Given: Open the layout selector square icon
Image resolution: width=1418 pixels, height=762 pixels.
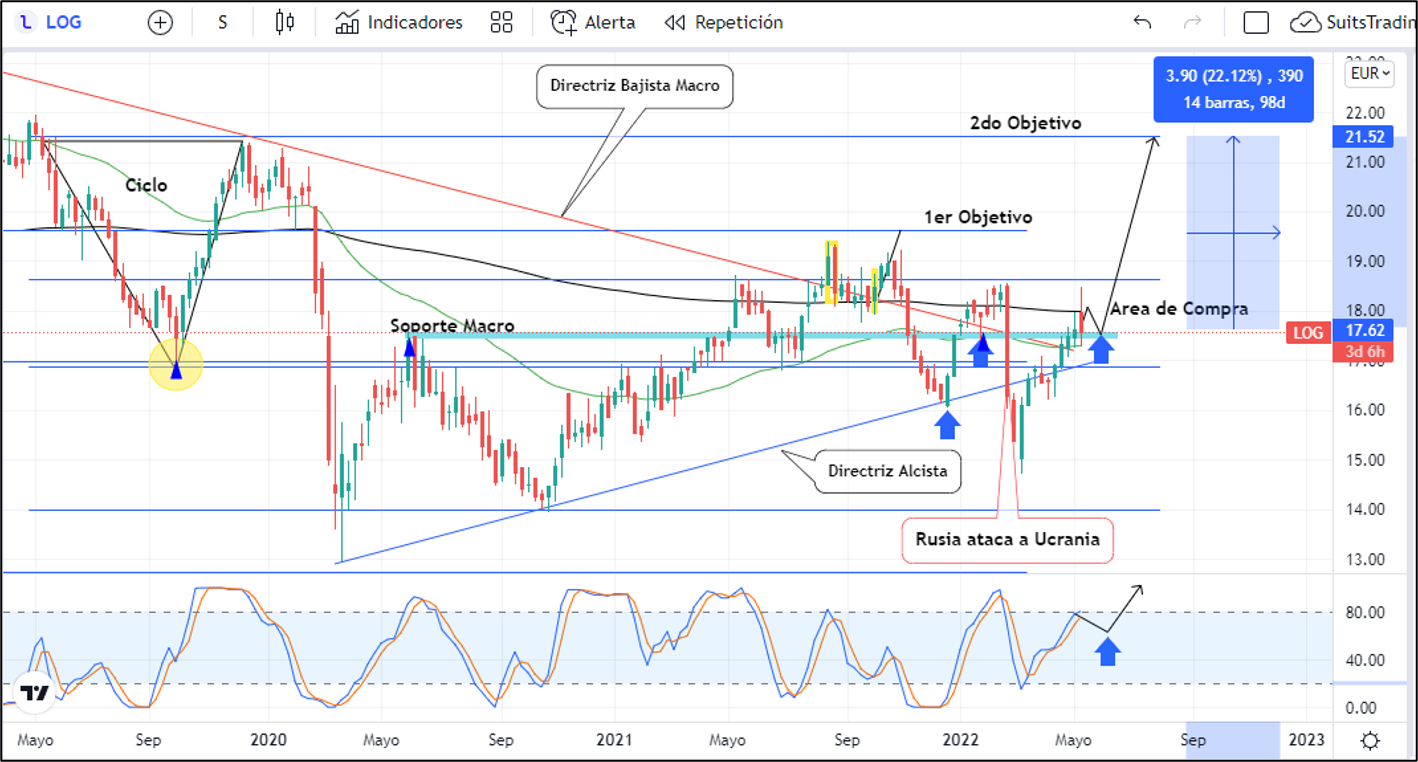Looking at the screenshot, I should pyautogui.click(x=1256, y=22).
